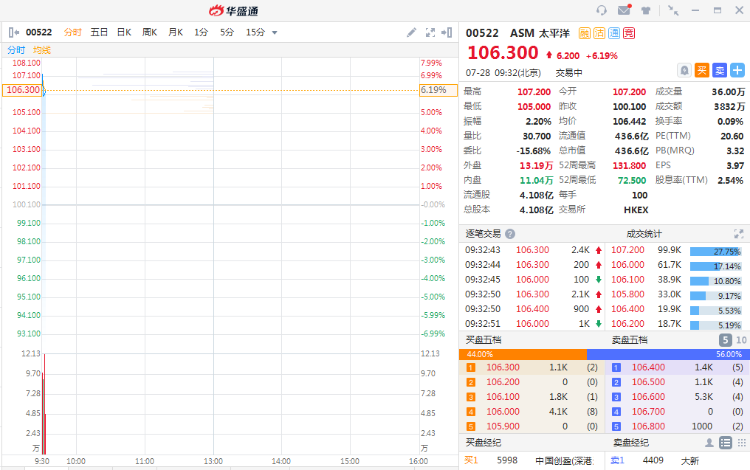Switch to the 日K chart tab

(x=124, y=32)
